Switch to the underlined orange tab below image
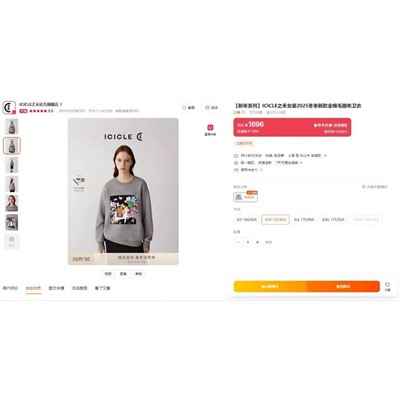 pos(33,288)
